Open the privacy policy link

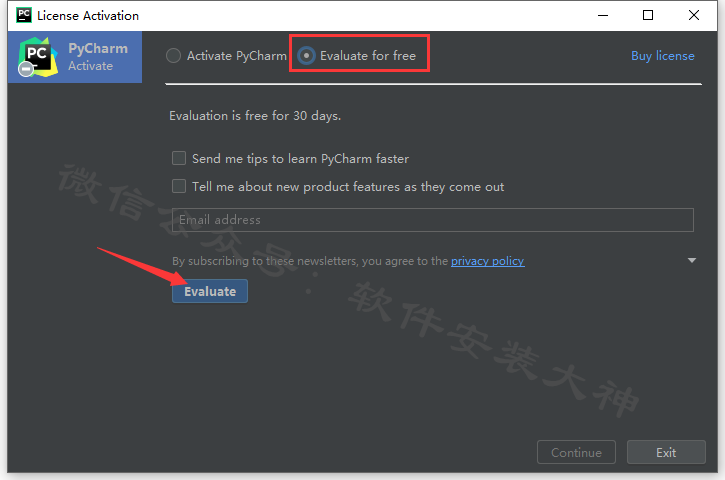[x=487, y=261]
